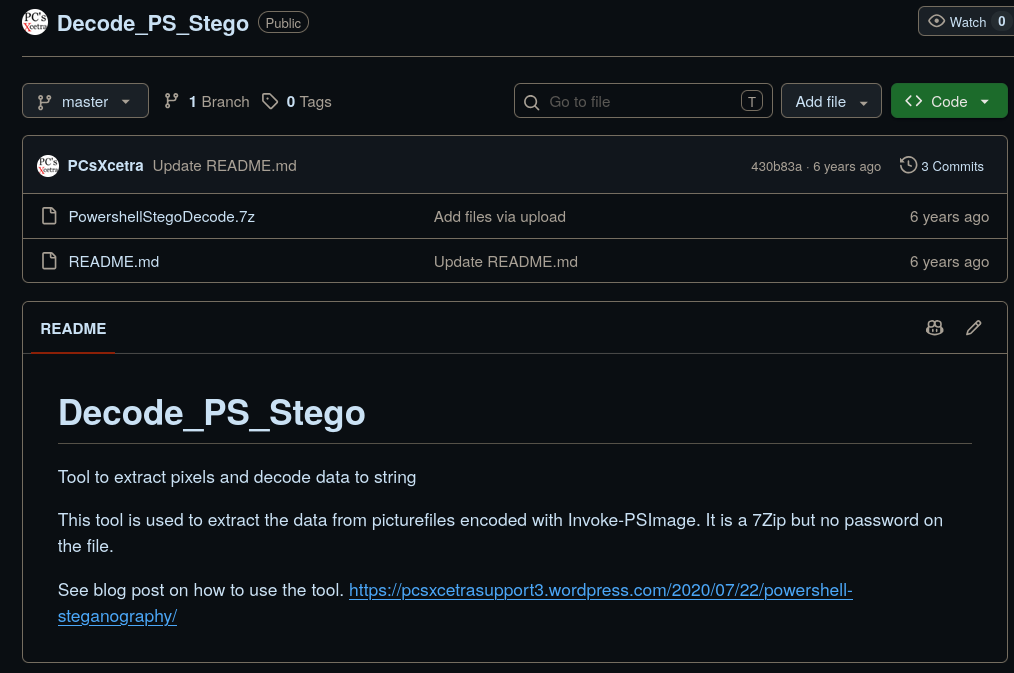Click the Go to file search field
The width and height of the screenshot is (1014, 673).
(x=643, y=101)
